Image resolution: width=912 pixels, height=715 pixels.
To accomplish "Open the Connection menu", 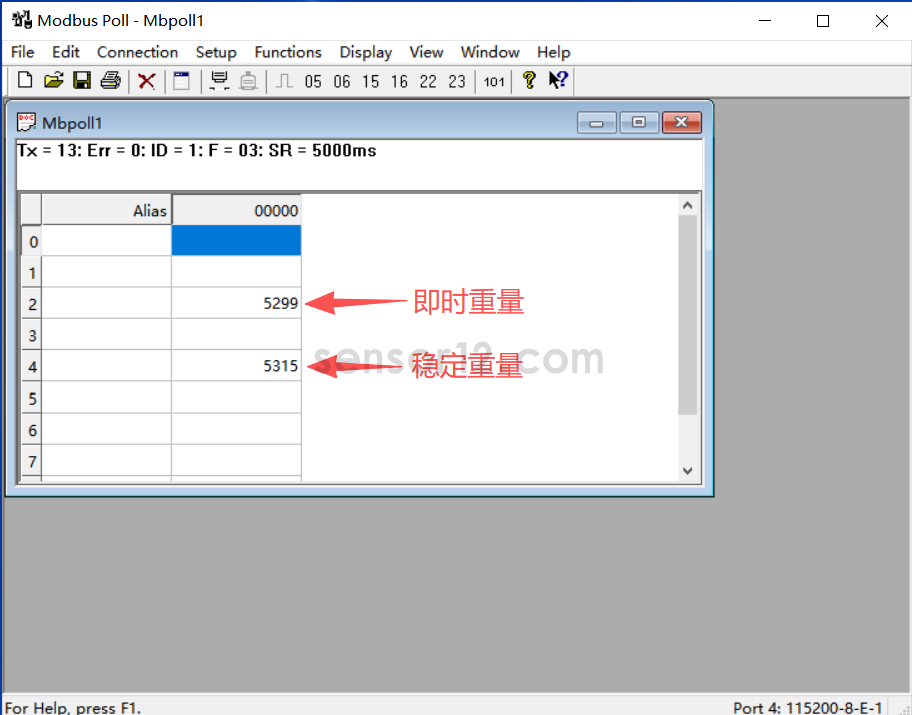I will click(x=137, y=52).
